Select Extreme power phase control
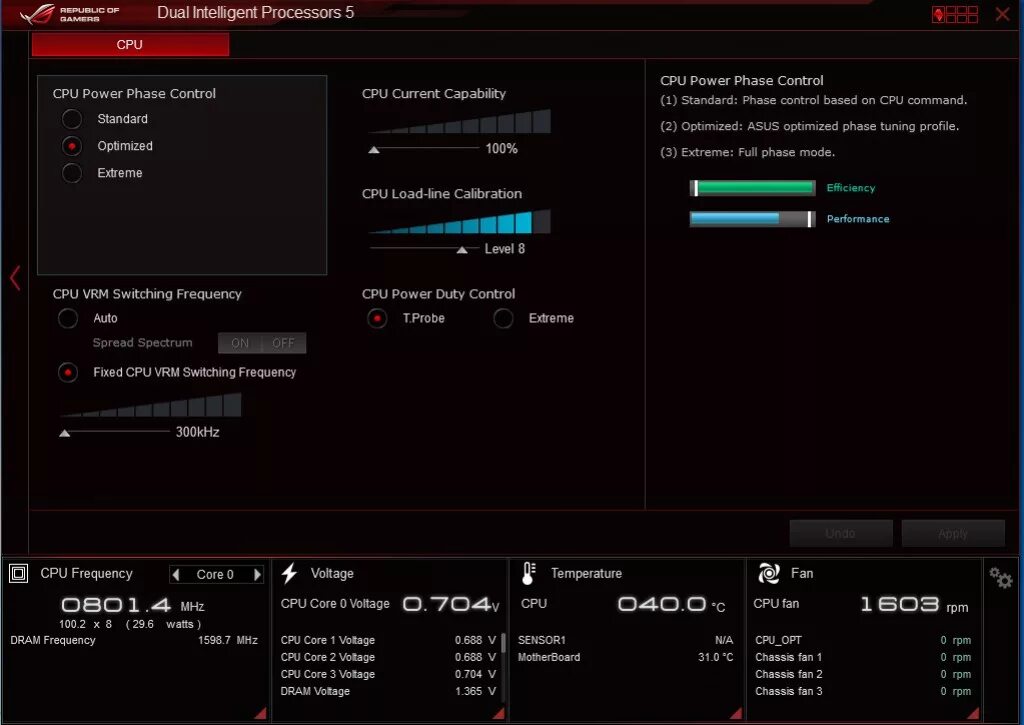This screenshot has width=1024, height=725. point(72,173)
